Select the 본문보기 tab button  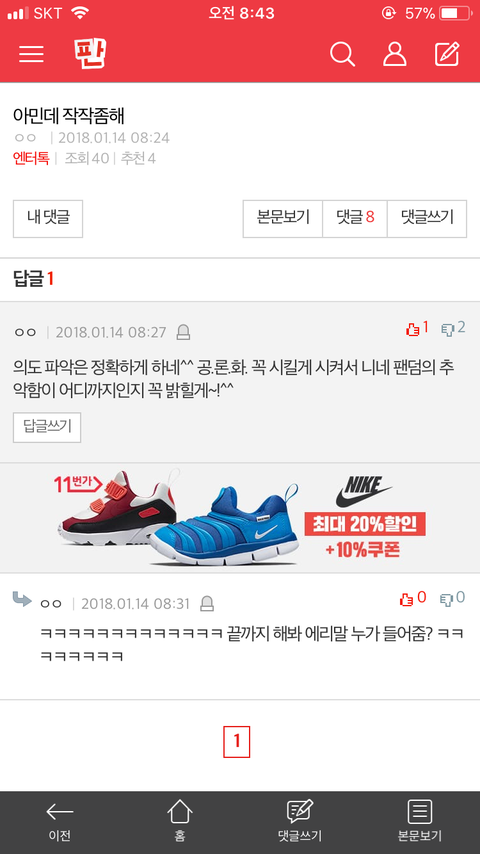tap(283, 218)
